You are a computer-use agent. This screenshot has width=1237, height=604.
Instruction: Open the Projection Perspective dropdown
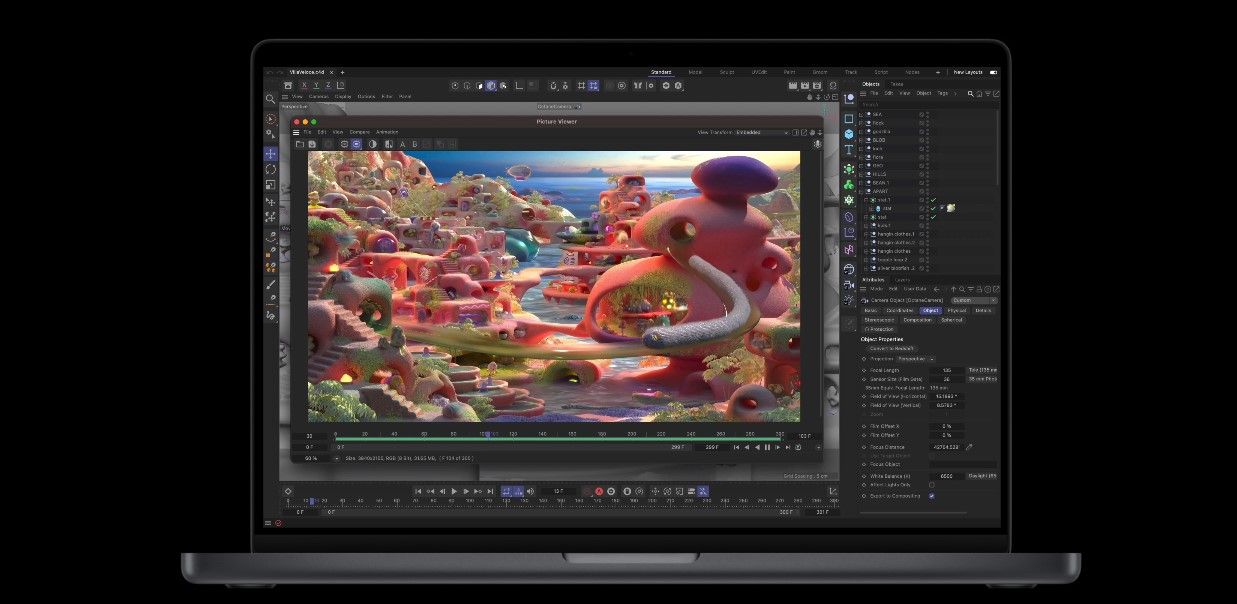click(x=916, y=358)
